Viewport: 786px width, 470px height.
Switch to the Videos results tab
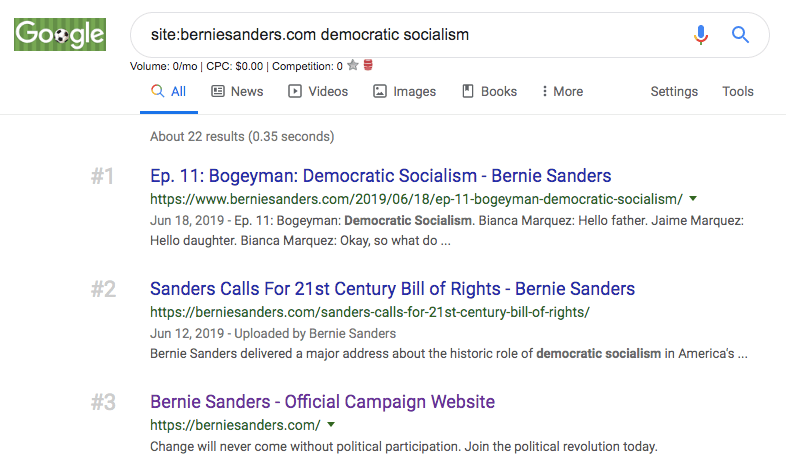[x=318, y=91]
